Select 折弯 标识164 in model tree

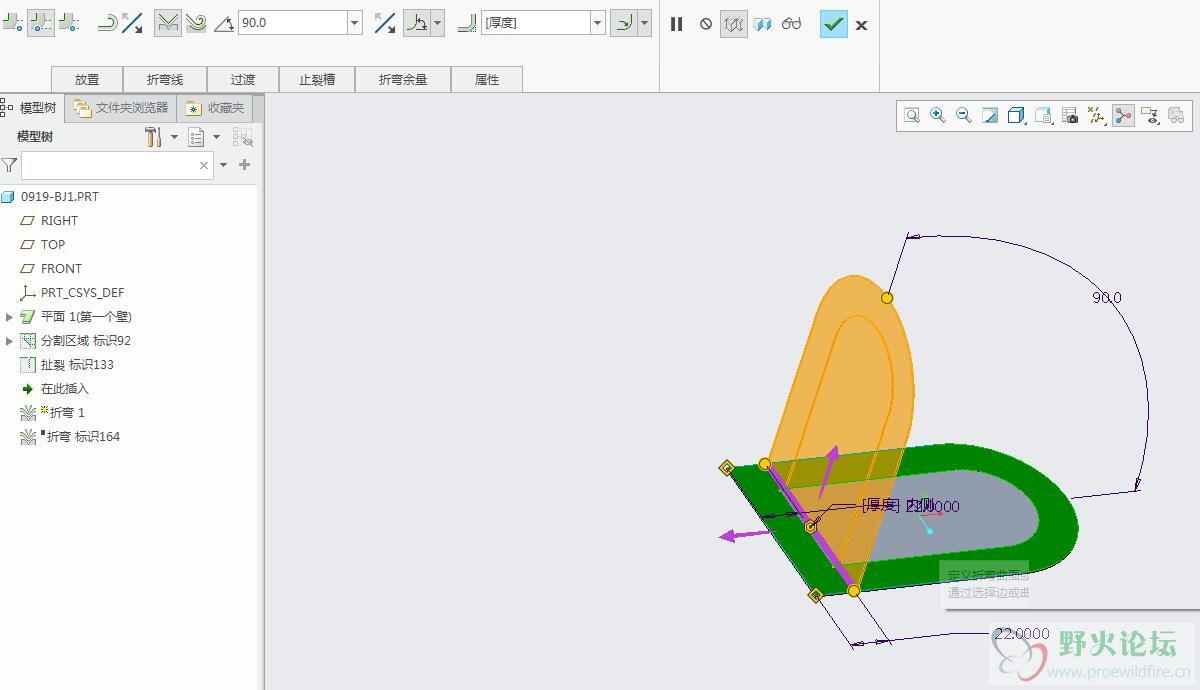tap(83, 437)
